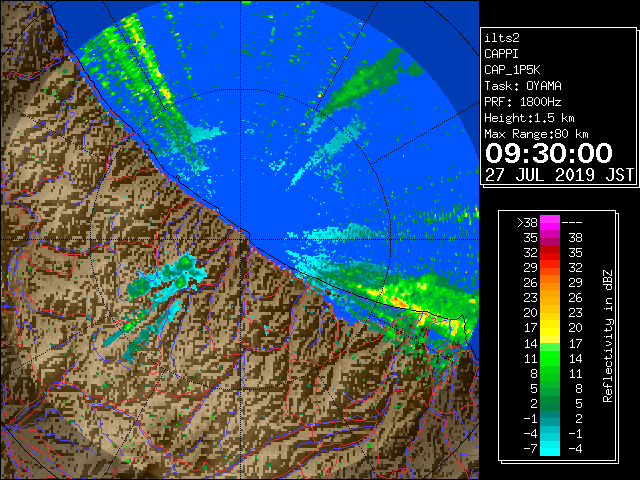This screenshot has height=480, width=640.
Task: Pick the red 32-35 dBZ swatch
Action: [x=550, y=253]
